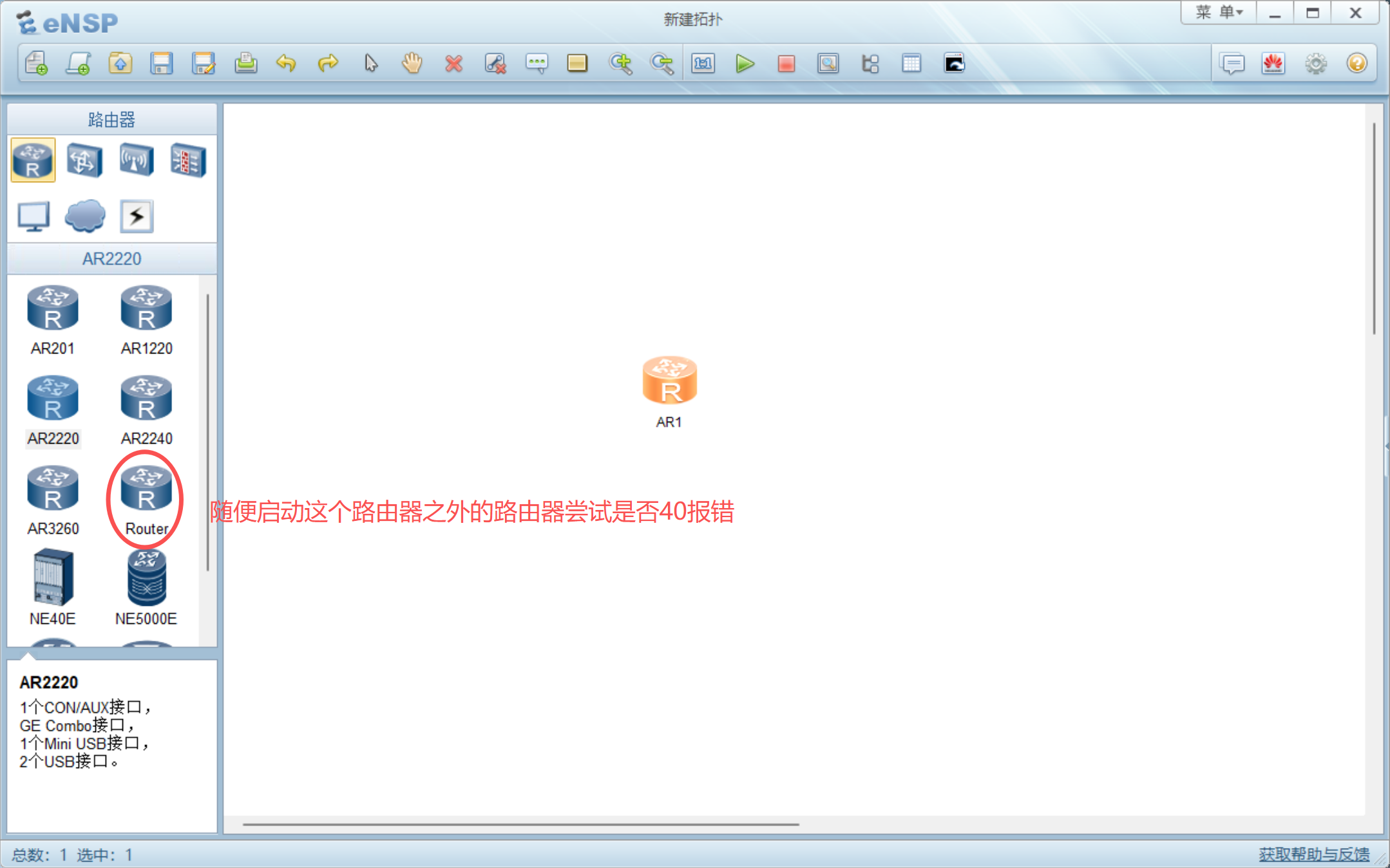
Task: Select the switch device category
Action: click(x=84, y=160)
